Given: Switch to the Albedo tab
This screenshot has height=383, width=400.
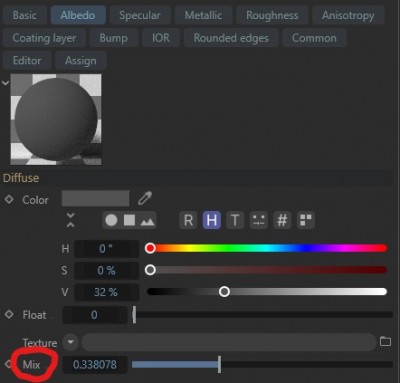Looking at the screenshot, I should (78, 15).
